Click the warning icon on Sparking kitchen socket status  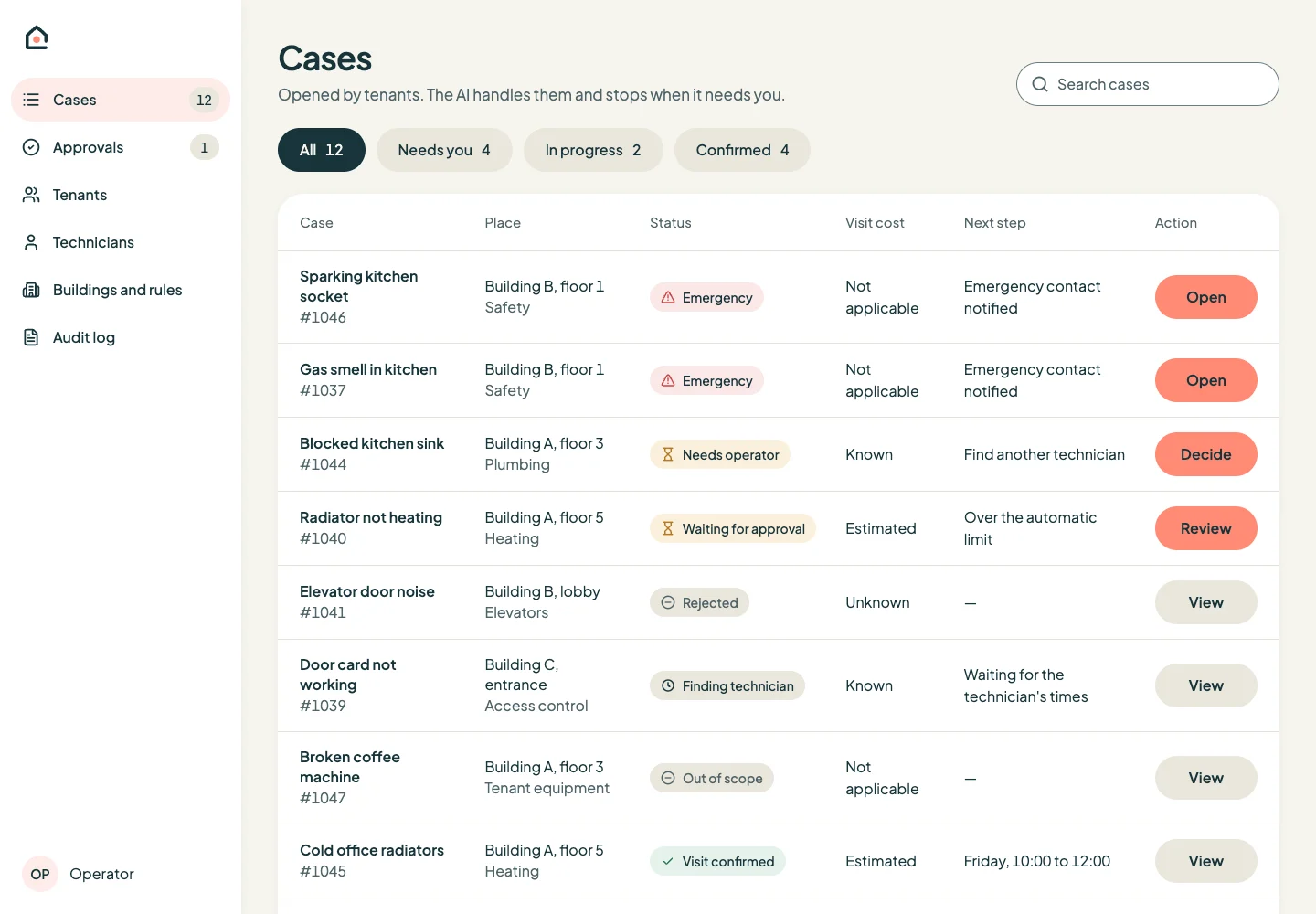pyautogui.click(x=668, y=297)
